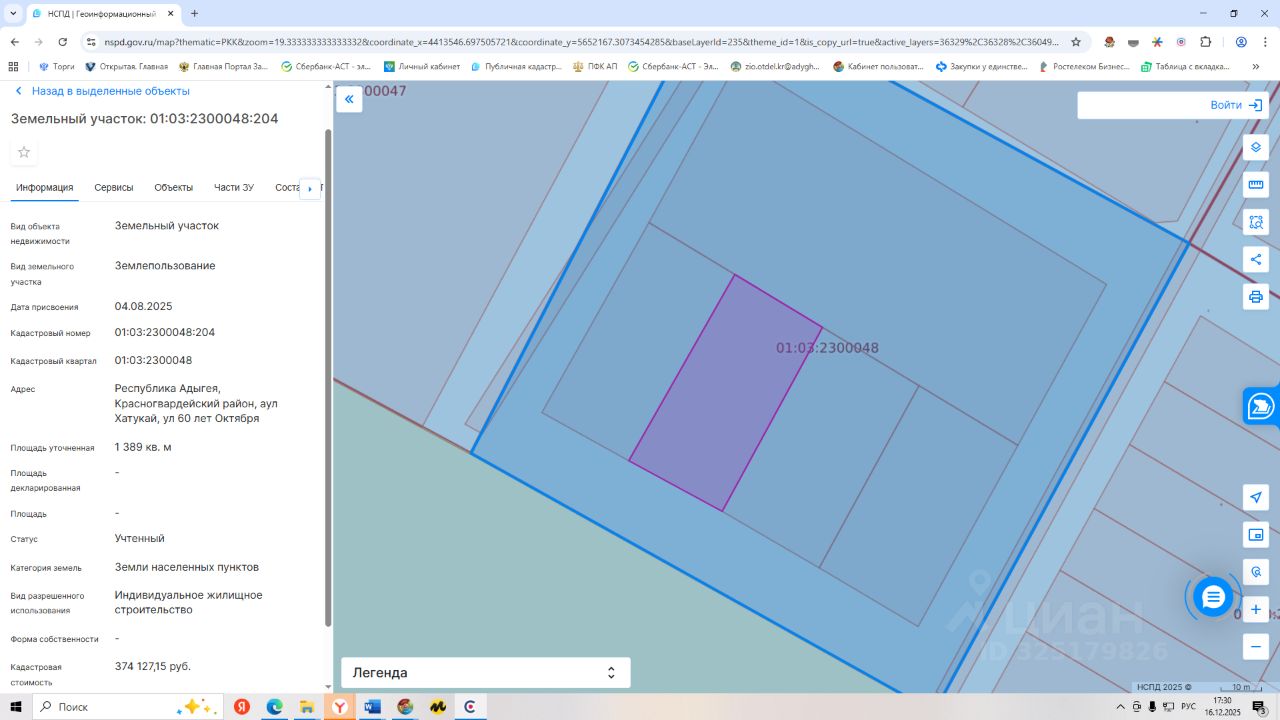Screen dimensions: 1280x720
Task: Open the map layers panel
Action: coord(1256,147)
